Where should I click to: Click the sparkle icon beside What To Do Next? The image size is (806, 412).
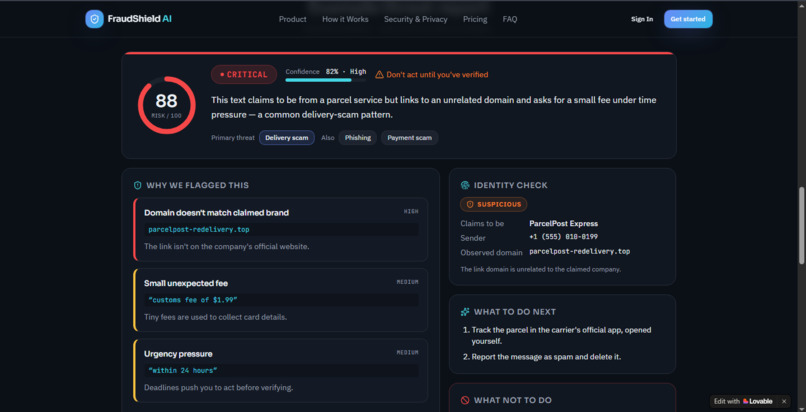tap(465, 312)
